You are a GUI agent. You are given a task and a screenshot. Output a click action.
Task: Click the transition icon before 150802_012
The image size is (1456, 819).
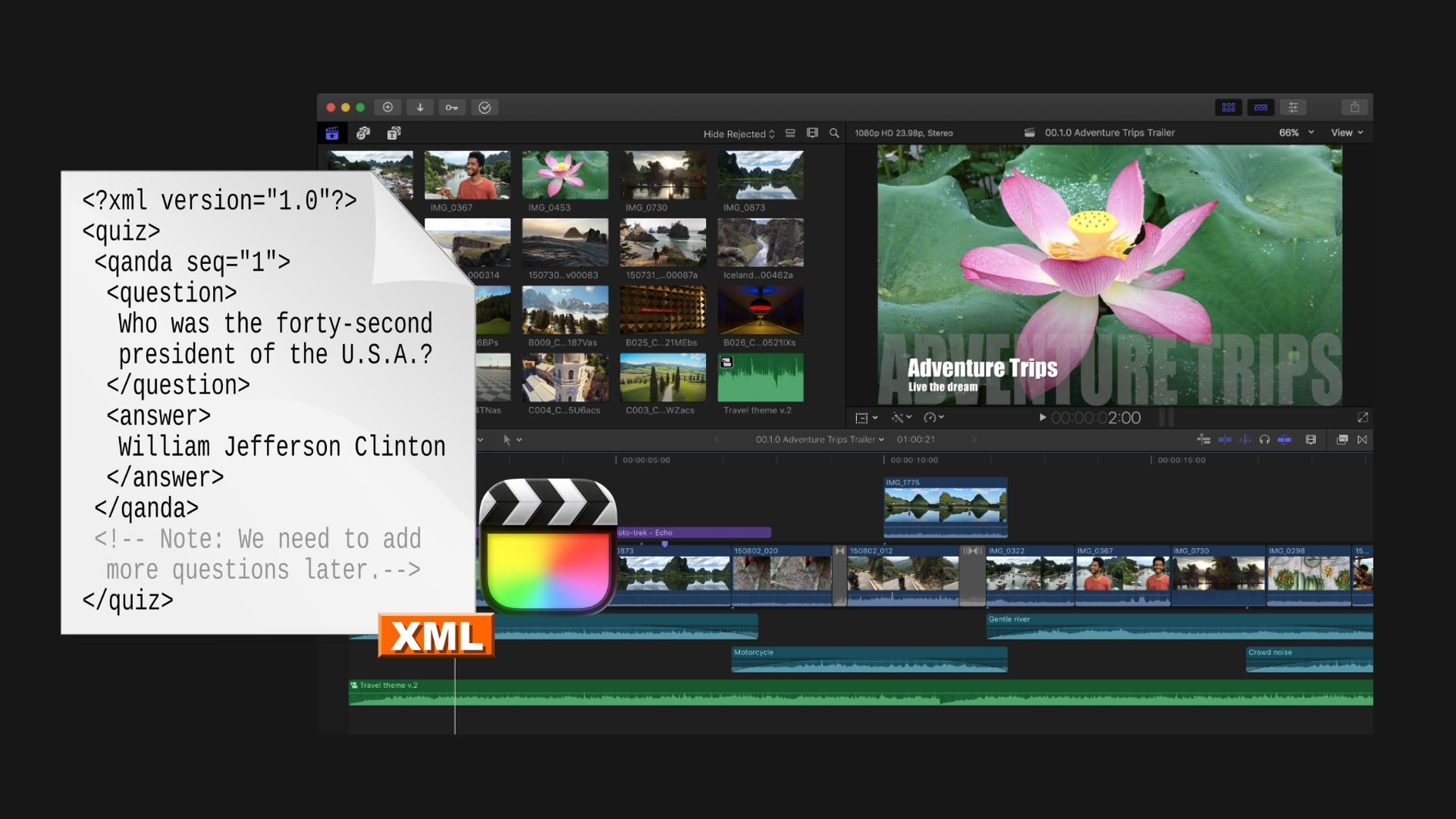(x=839, y=576)
